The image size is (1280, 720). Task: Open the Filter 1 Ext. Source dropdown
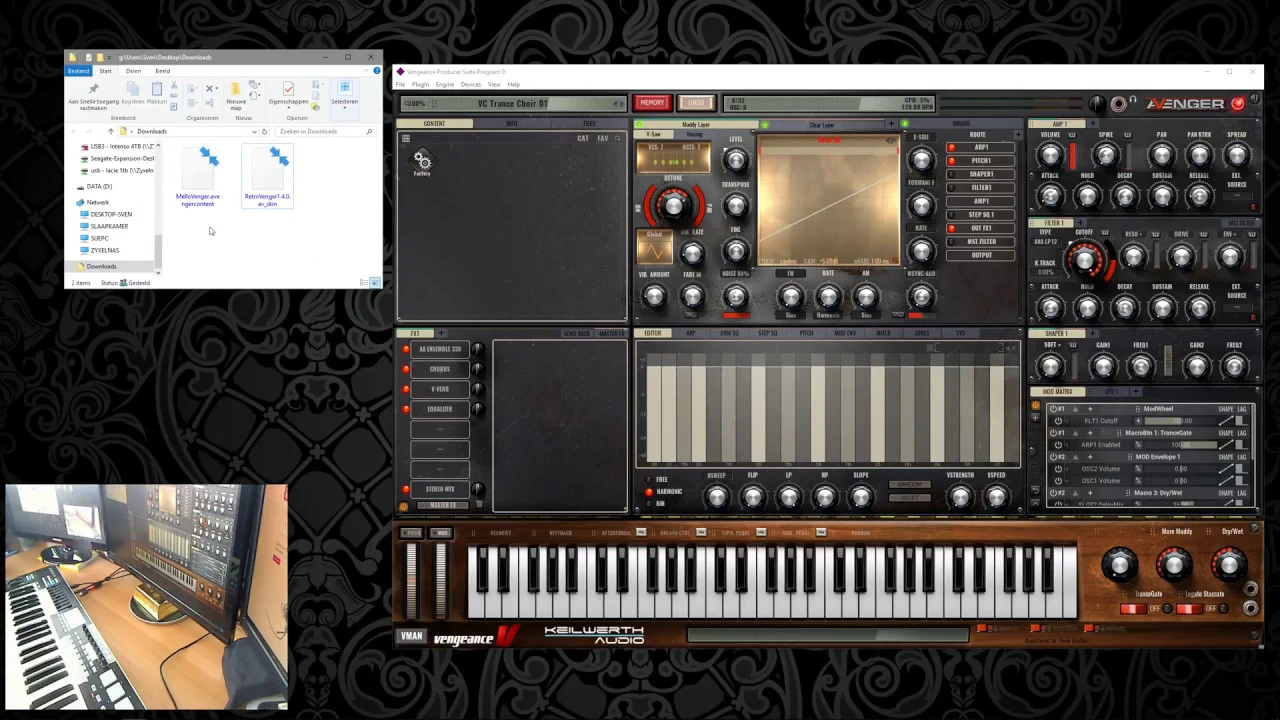(x=1237, y=308)
